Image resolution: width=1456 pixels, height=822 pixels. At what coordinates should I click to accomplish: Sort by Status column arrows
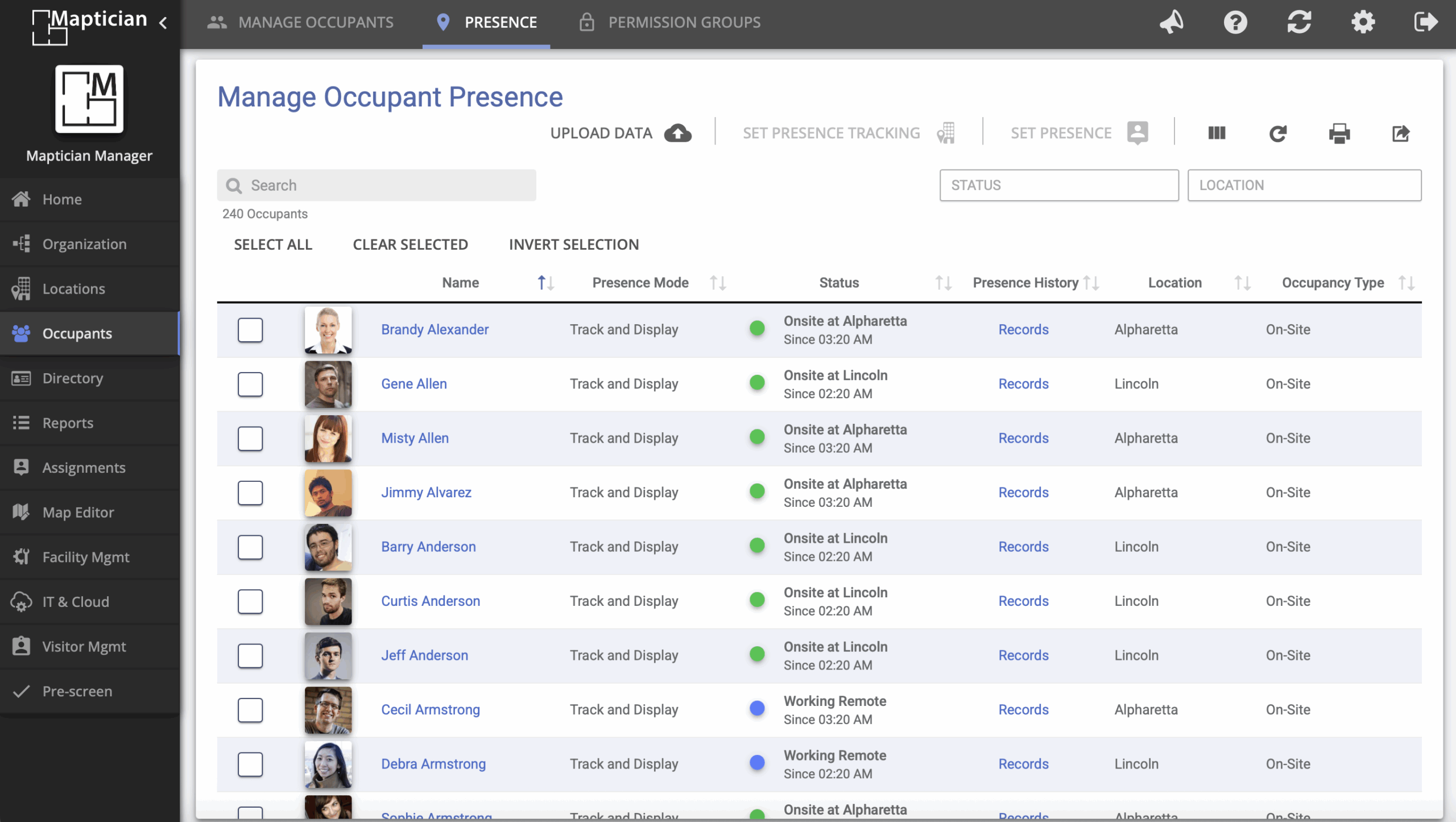point(944,283)
